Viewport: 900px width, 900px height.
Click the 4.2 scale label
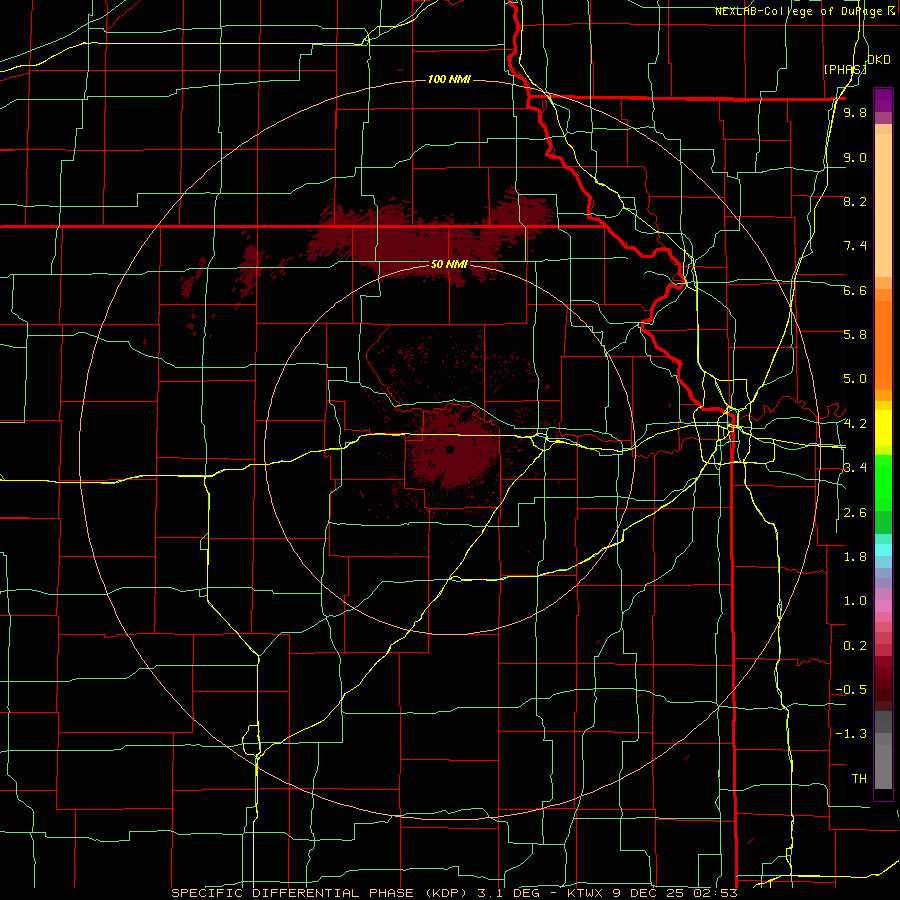[855, 424]
